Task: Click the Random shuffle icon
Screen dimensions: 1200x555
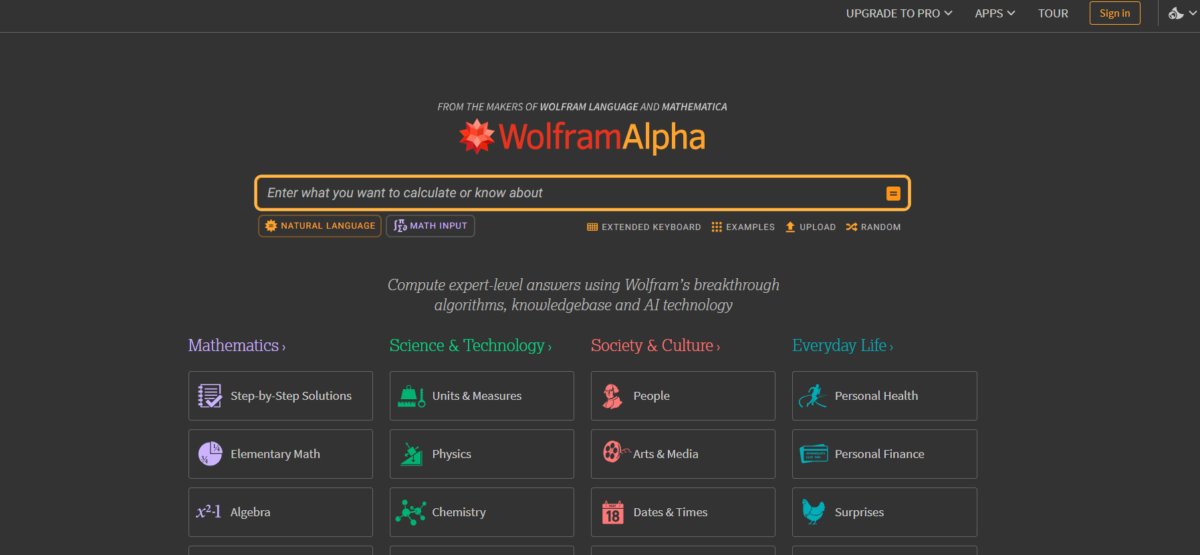Action: [x=851, y=227]
